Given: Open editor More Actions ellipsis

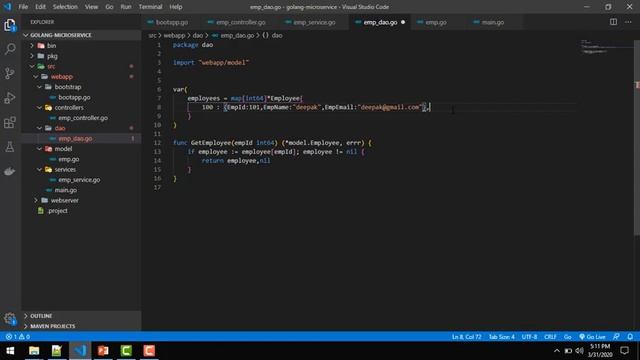Looking at the screenshot, I should 628,22.
